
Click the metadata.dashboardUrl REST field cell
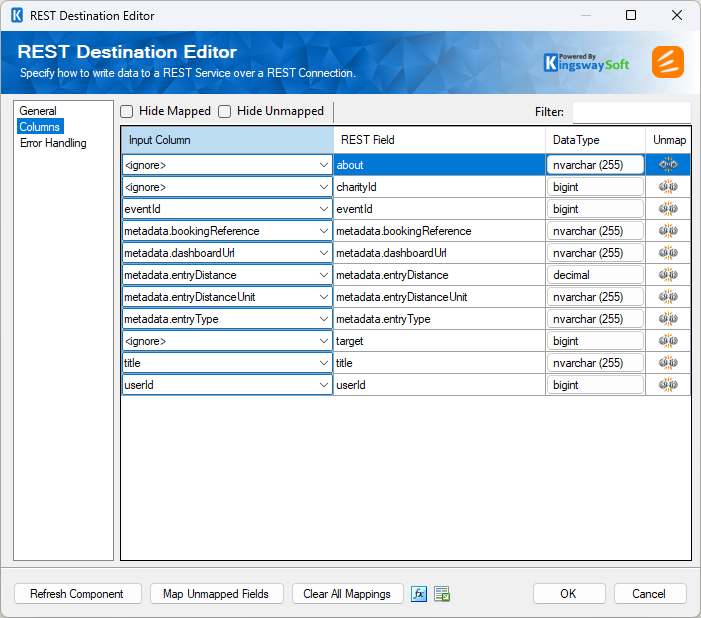coord(439,253)
